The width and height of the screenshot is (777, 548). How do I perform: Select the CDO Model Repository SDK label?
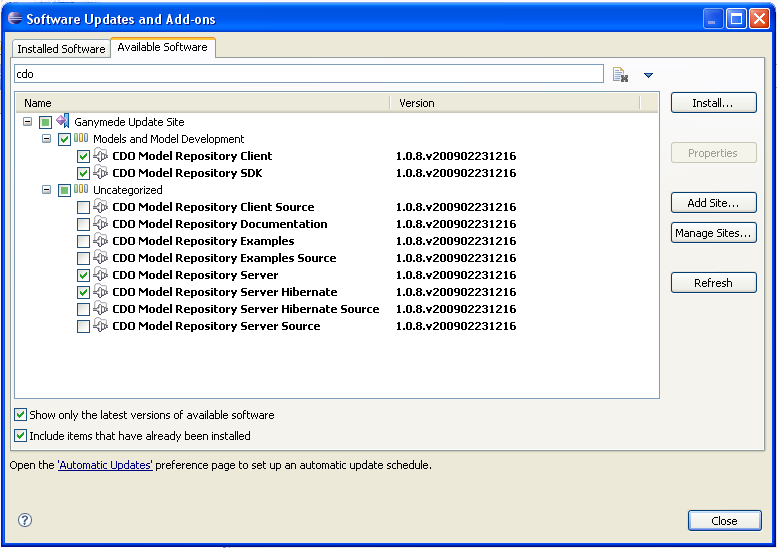[187, 173]
